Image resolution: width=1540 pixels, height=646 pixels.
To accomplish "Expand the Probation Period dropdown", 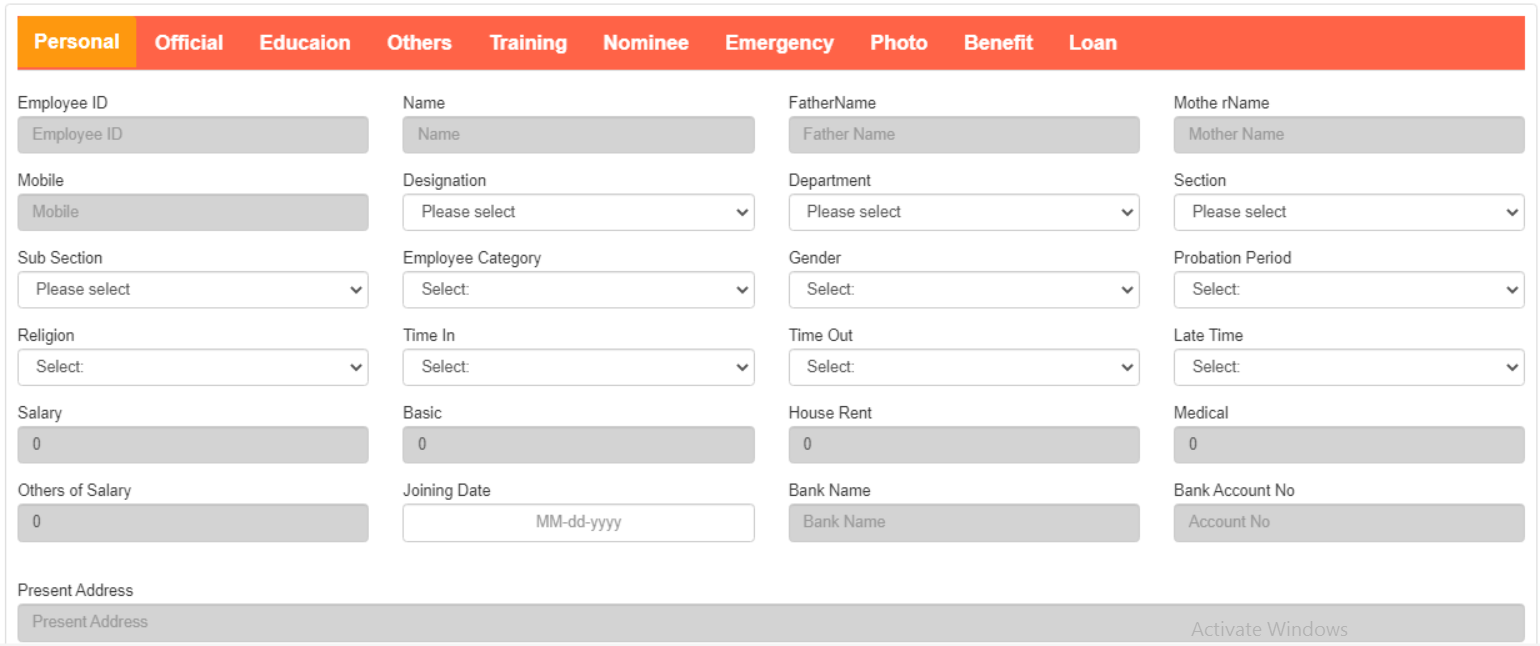I will point(1348,290).
